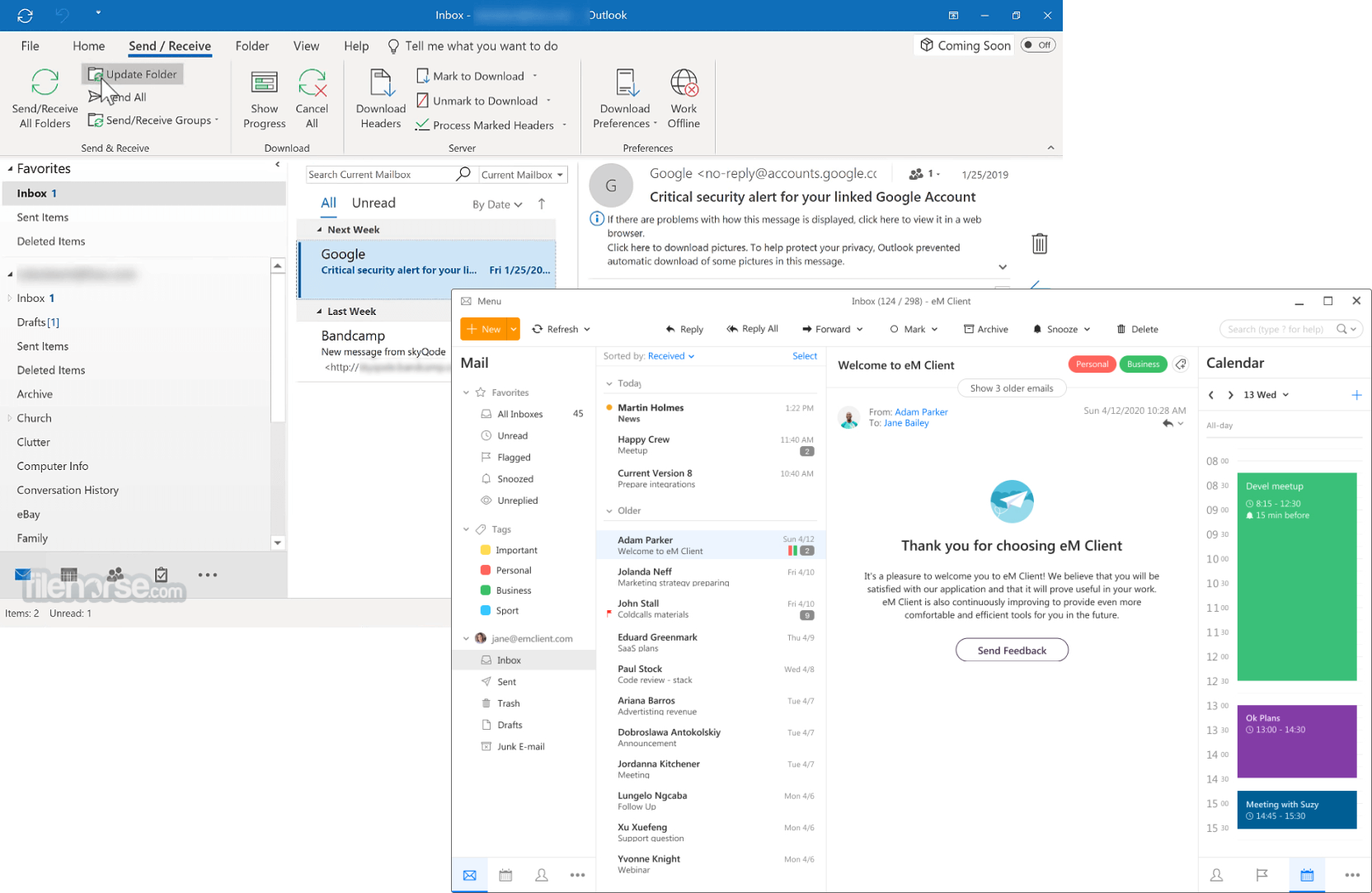Click Process Marked Headers in Outlook
Viewport: 1372px width, 893px height.
(x=491, y=125)
